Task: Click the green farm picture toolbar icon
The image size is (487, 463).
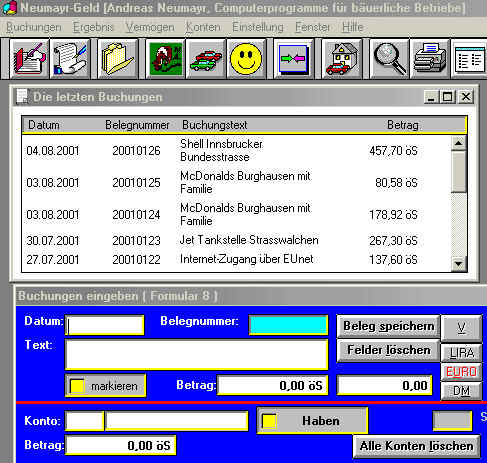Action: pyautogui.click(x=166, y=59)
